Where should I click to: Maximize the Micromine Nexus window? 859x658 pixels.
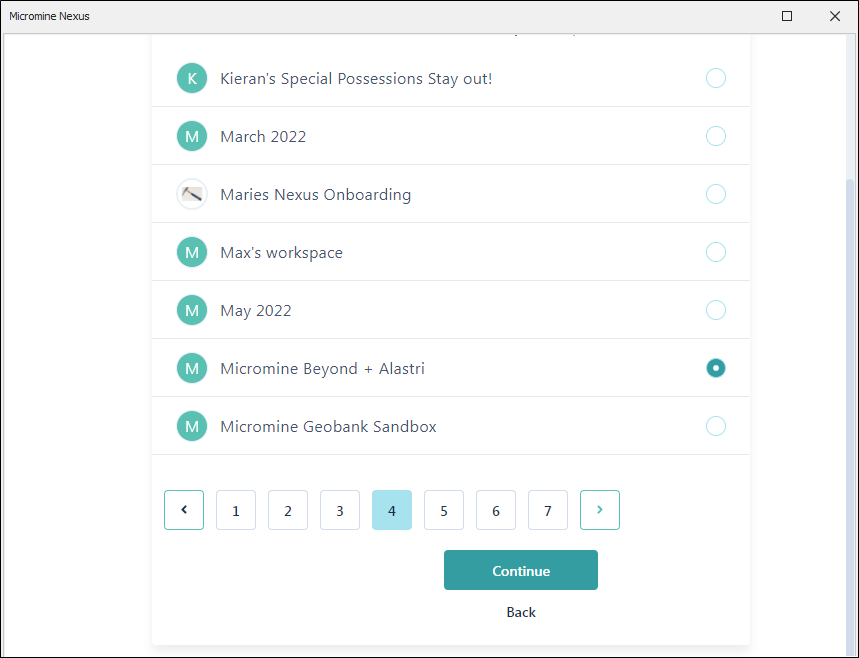[x=787, y=16]
